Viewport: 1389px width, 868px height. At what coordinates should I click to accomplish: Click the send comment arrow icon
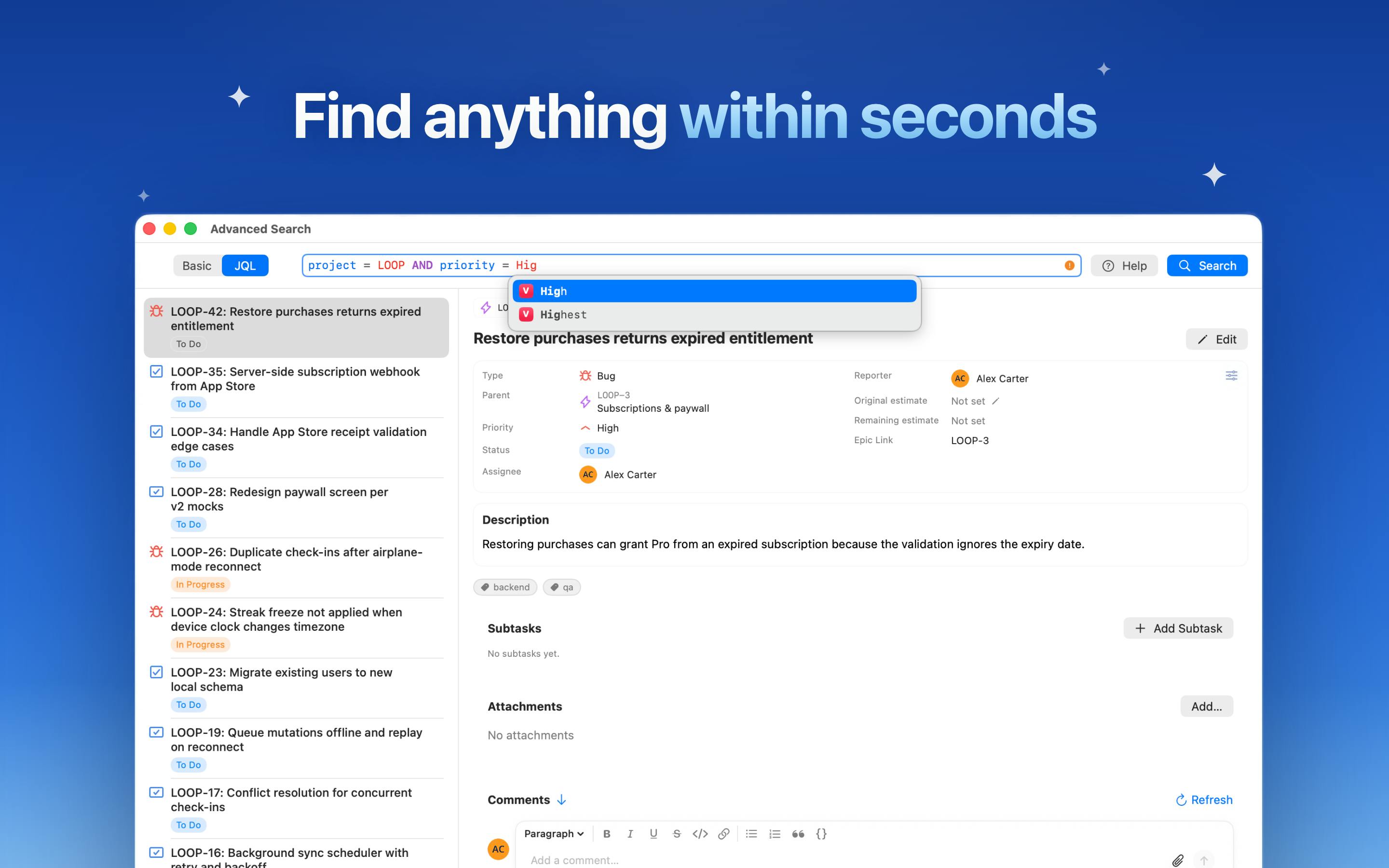click(x=1204, y=860)
